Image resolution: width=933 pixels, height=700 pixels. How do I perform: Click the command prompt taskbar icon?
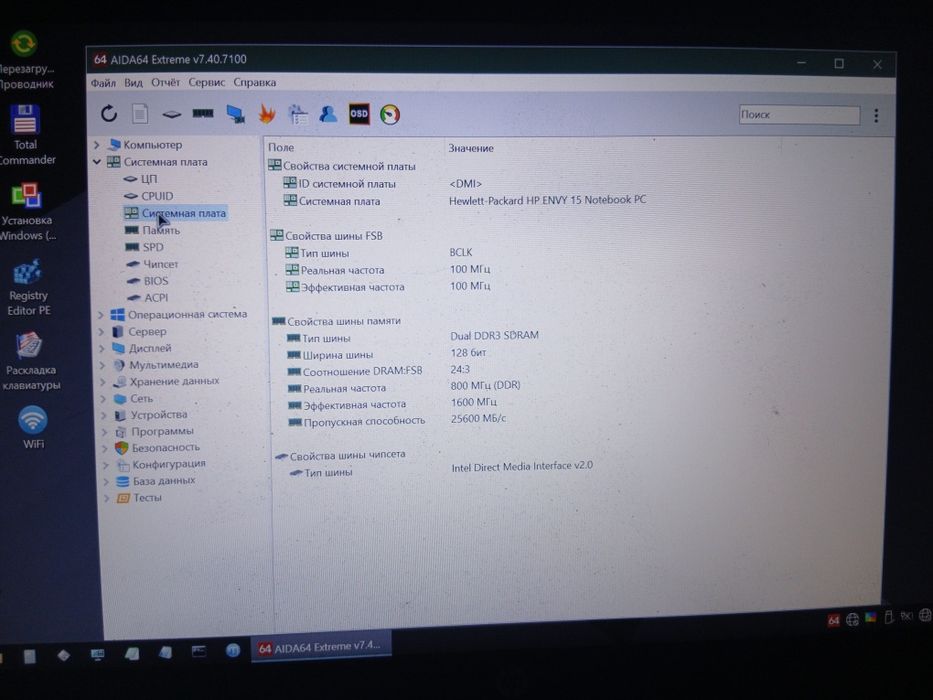click(x=199, y=651)
